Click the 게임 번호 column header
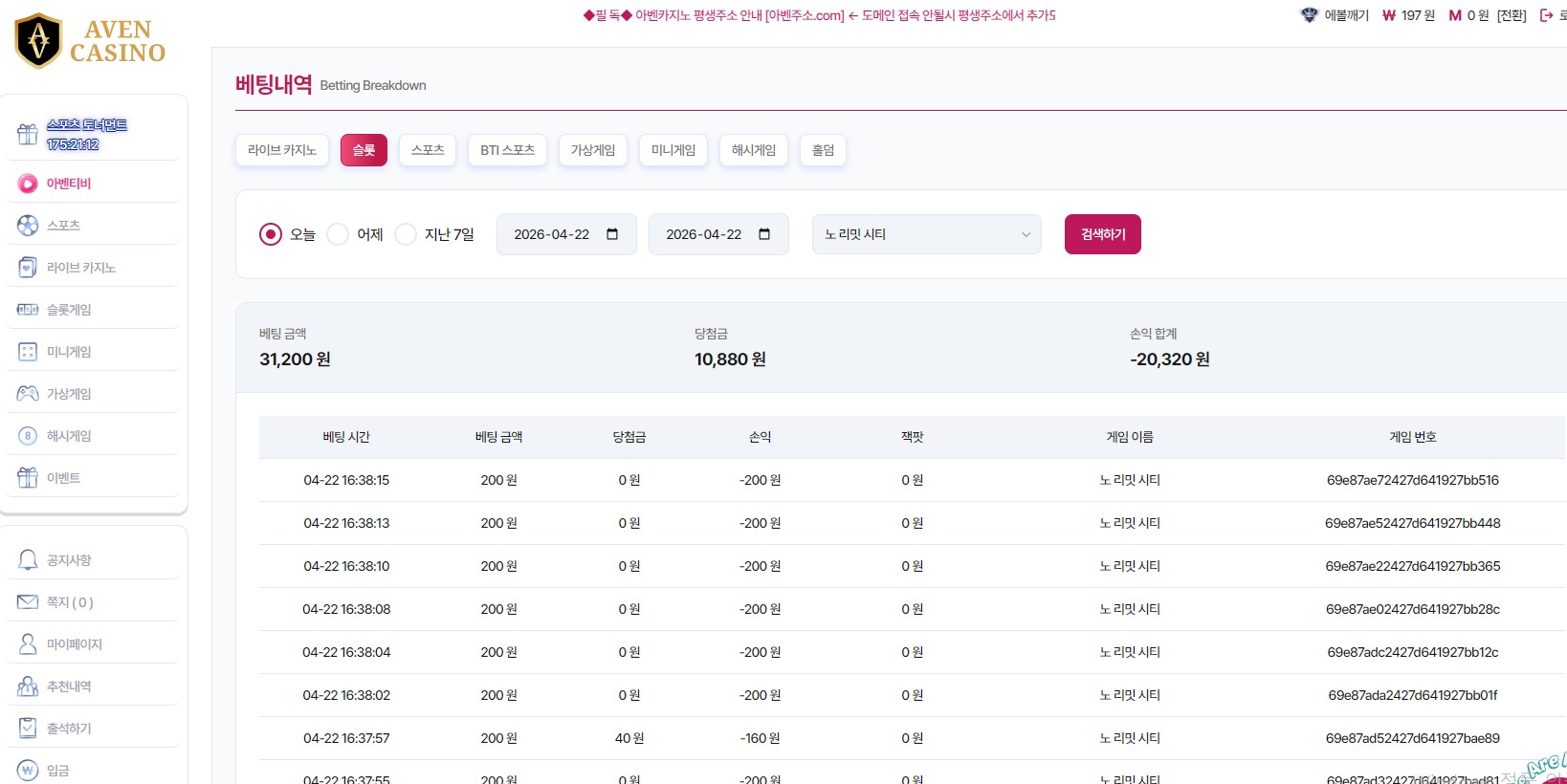Screen dimensions: 1567x784 (1412, 437)
